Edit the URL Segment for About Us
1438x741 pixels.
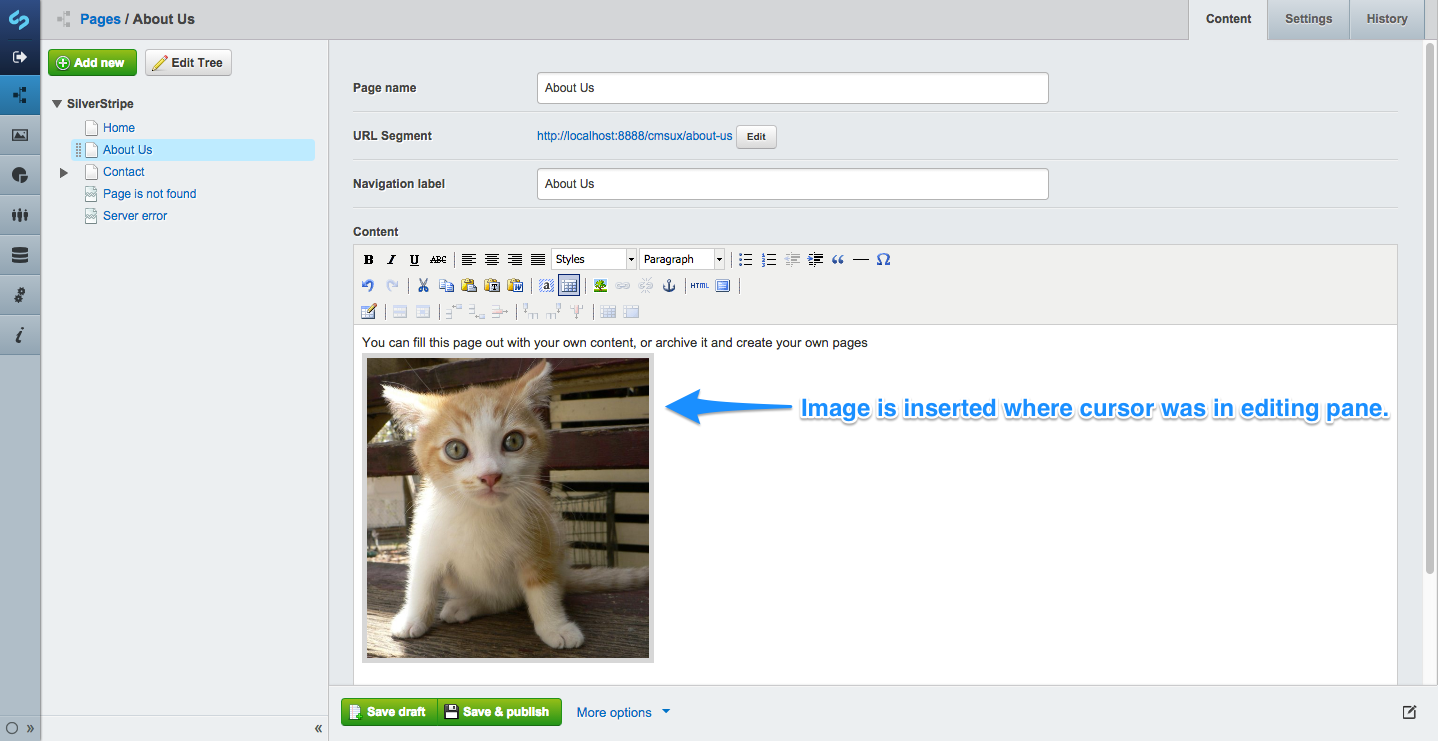pyautogui.click(x=755, y=136)
